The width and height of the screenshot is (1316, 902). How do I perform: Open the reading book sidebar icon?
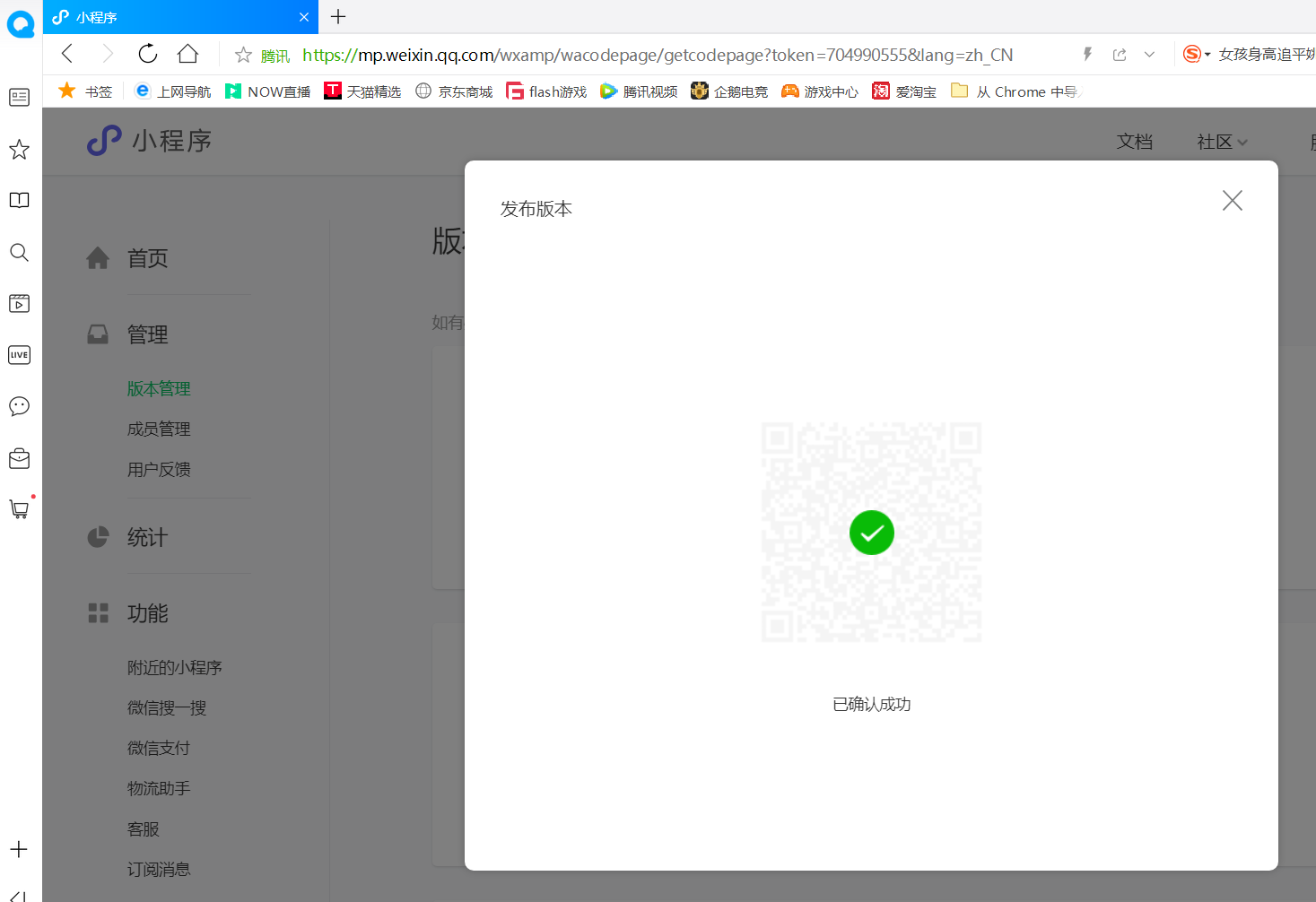19,200
